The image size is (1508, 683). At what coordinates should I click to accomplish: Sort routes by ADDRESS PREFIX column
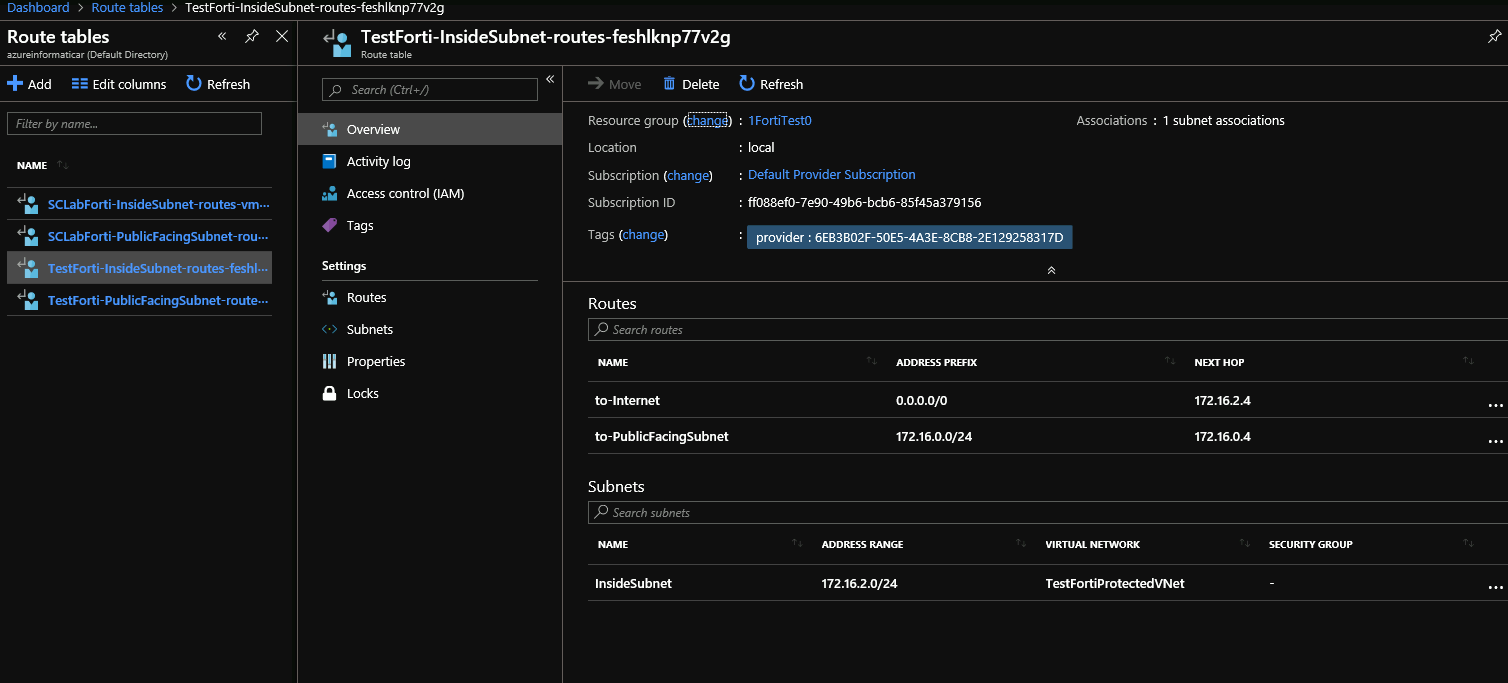1170,361
